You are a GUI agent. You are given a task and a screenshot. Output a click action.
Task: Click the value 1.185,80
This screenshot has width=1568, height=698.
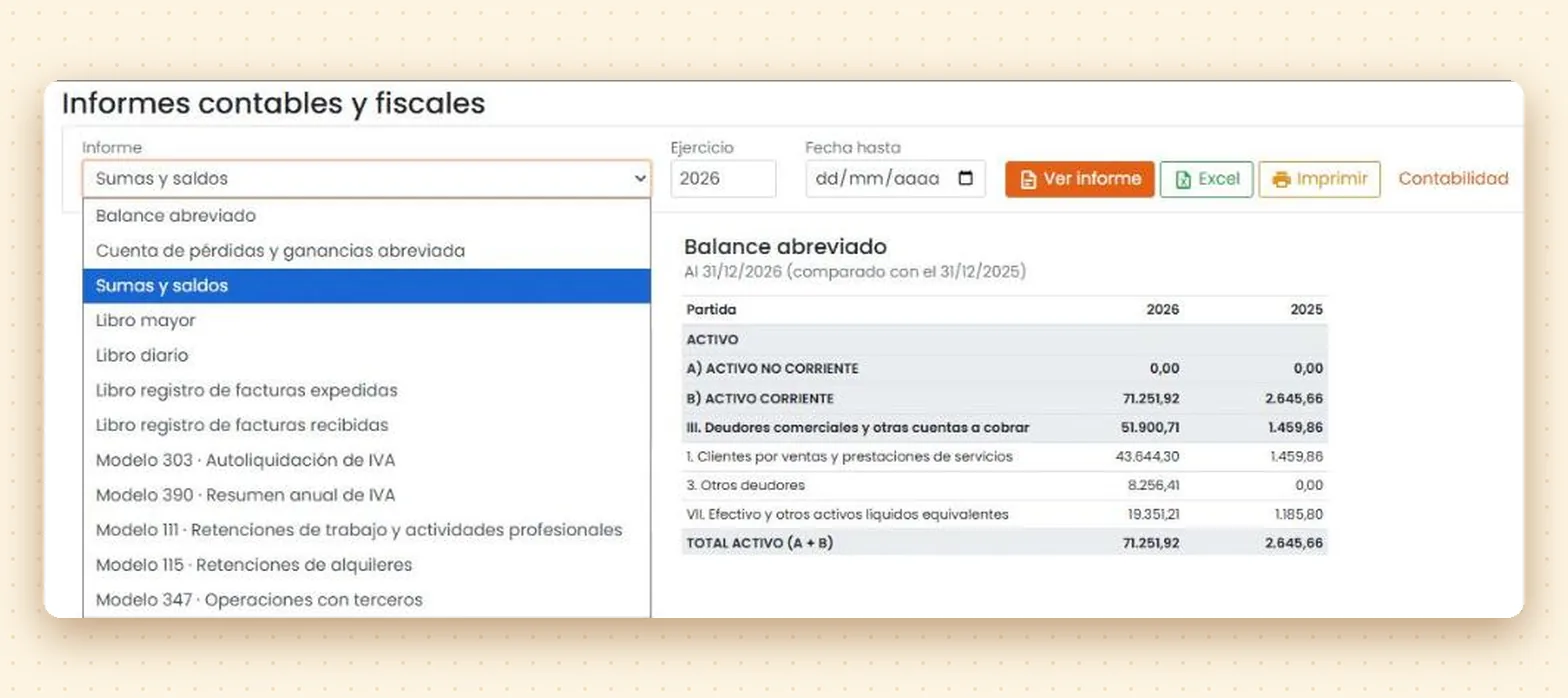1299,514
